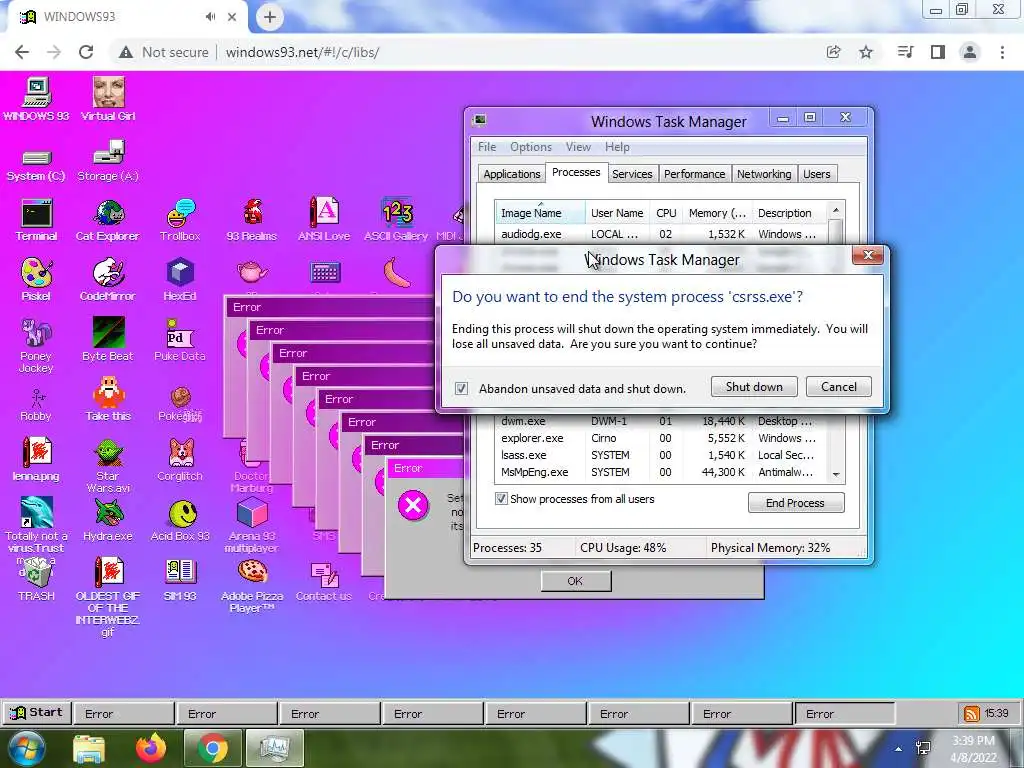
Task: Switch to the Applications tab
Action: point(511,174)
